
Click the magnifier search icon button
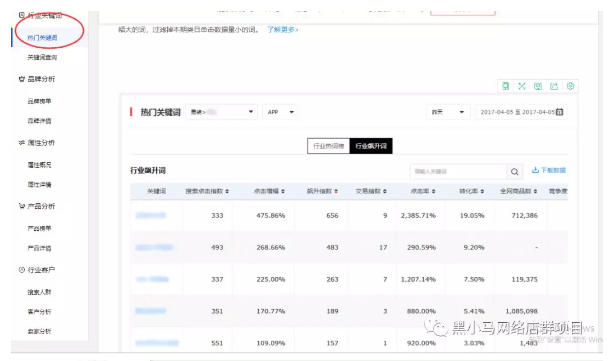pos(515,172)
